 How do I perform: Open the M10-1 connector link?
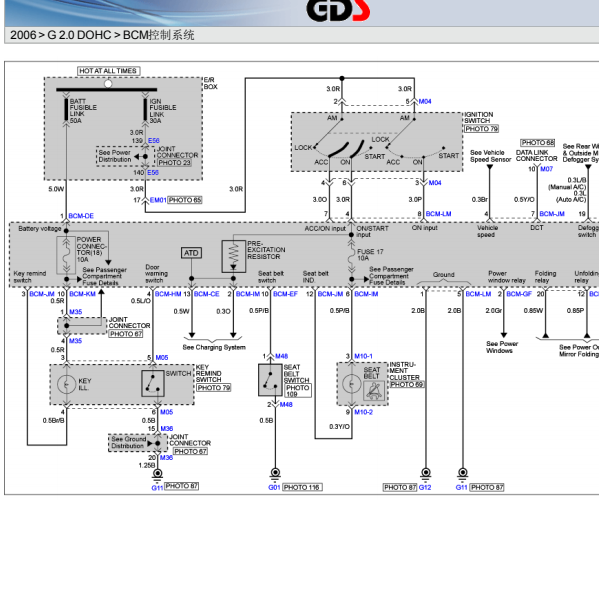coord(364,356)
